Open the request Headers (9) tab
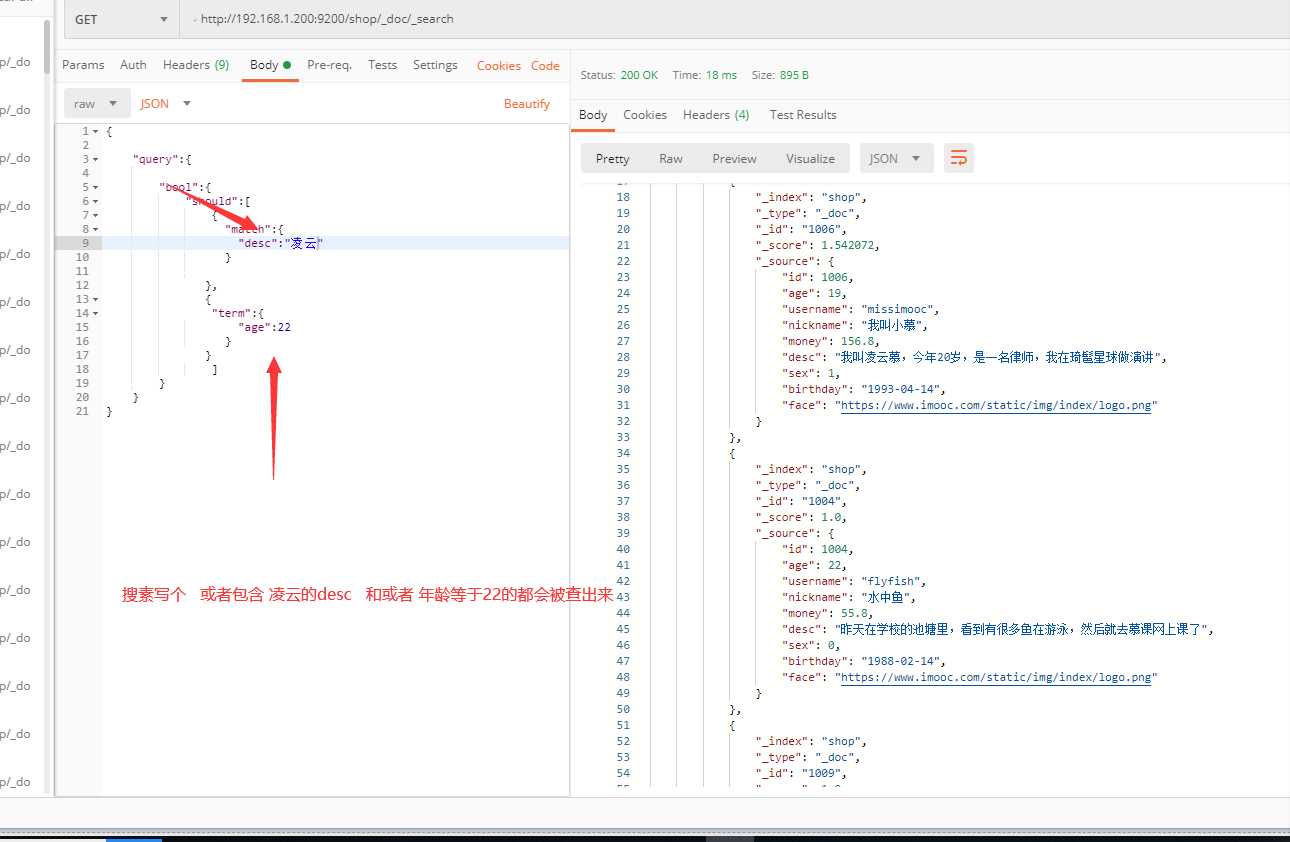Viewport: 1290px width, 842px height. coord(196,65)
